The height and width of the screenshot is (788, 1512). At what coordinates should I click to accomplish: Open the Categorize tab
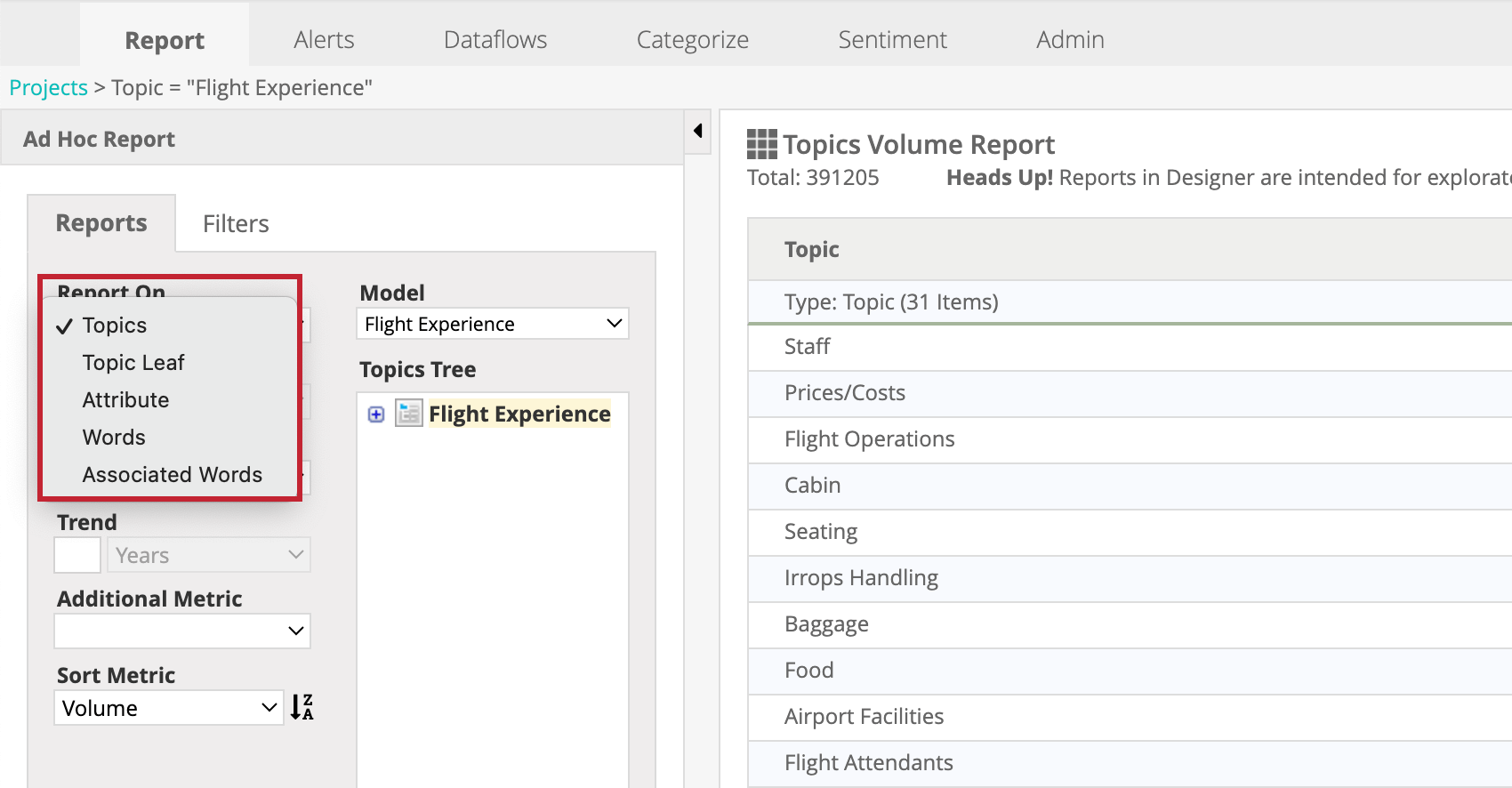[x=692, y=40]
